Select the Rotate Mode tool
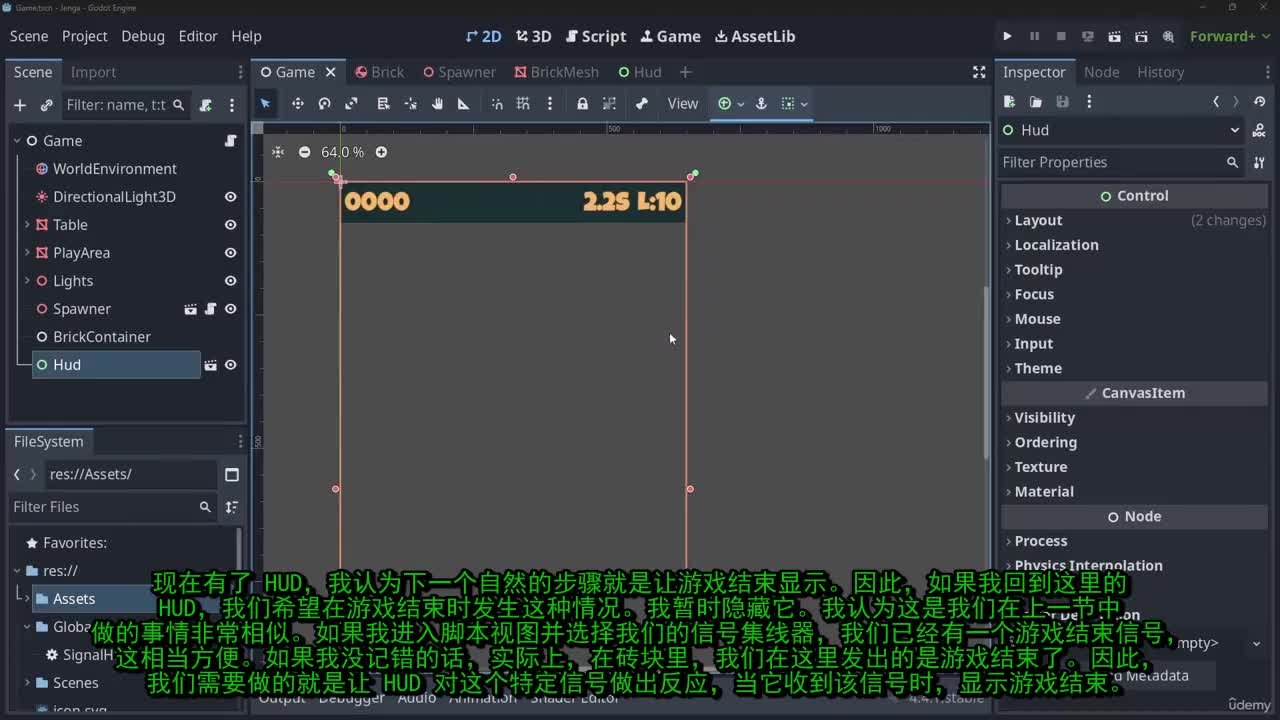The width and height of the screenshot is (1280, 720). pos(324,104)
